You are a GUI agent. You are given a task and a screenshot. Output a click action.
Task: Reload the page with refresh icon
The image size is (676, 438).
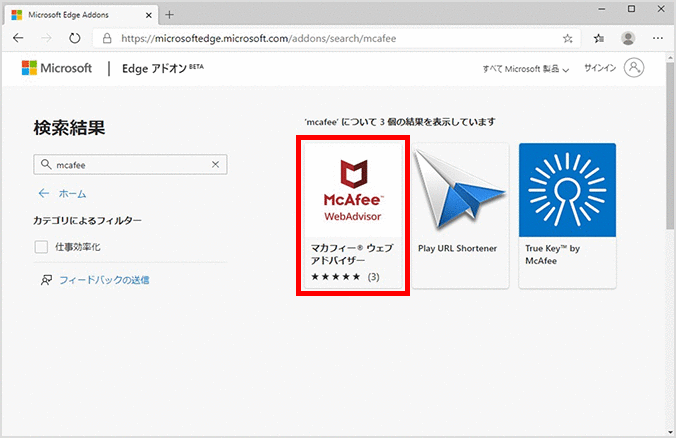pyautogui.click(x=75, y=38)
